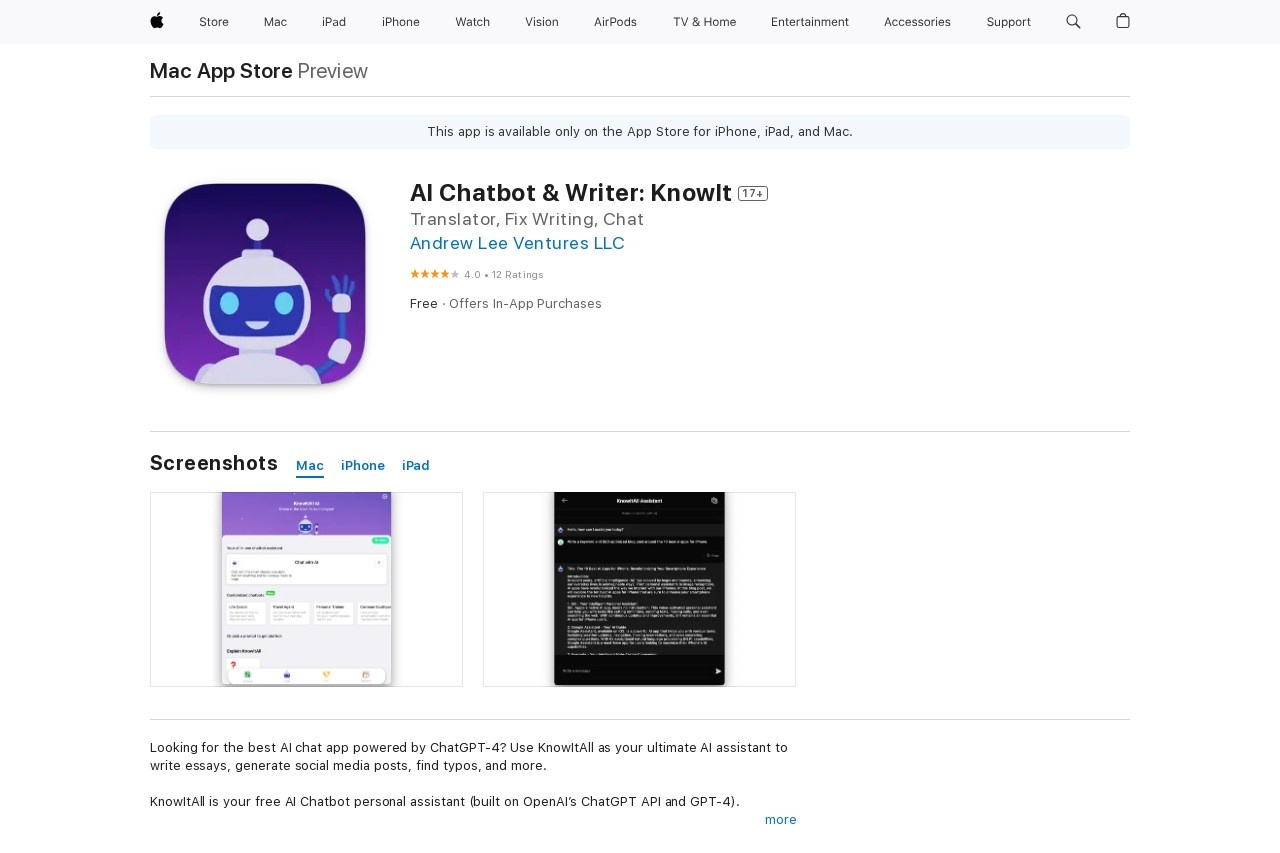Click the KnowIt robot app icon

(x=265, y=284)
